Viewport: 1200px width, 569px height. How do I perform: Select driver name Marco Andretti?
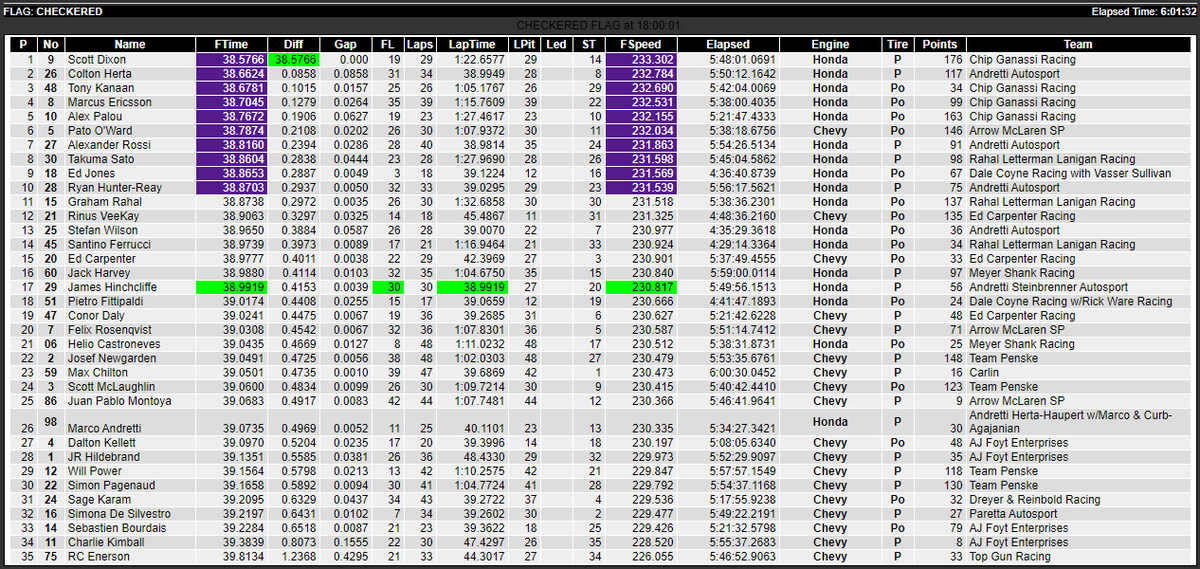pos(105,429)
